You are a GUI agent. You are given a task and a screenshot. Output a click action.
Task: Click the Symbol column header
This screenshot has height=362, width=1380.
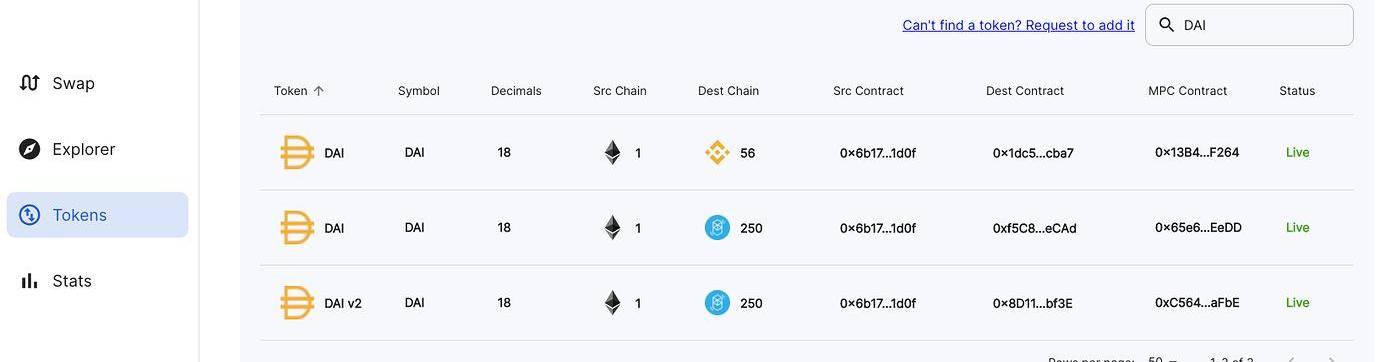point(419,90)
